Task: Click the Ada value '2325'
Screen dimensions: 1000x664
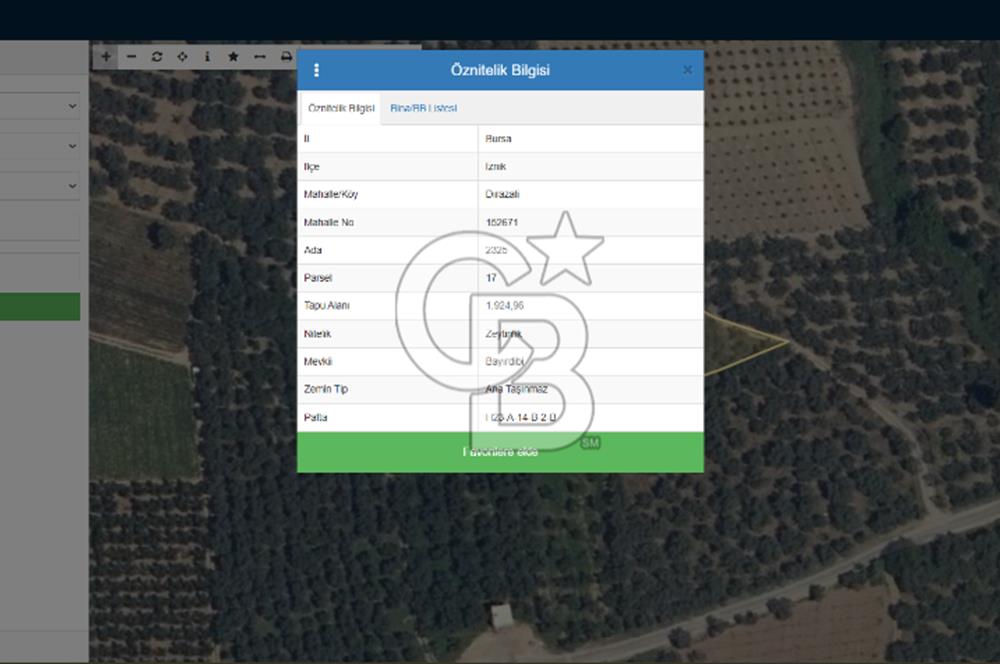Action: click(x=496, y=250)
